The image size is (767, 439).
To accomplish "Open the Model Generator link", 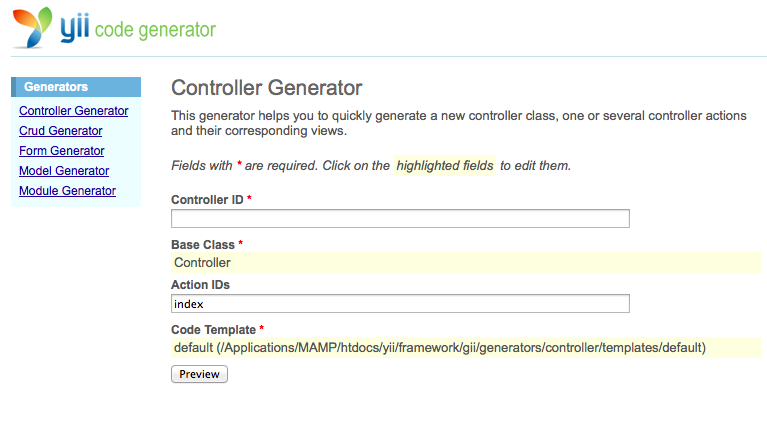I will point(64,171).
